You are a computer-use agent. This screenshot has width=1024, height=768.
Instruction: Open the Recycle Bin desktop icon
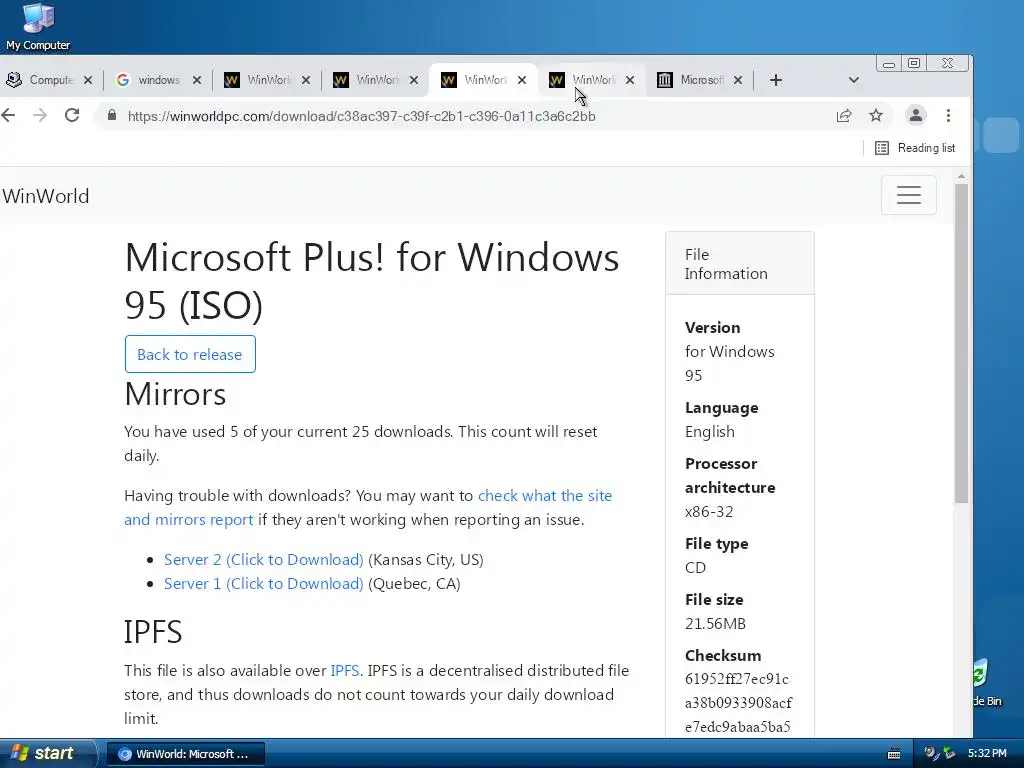987,682
